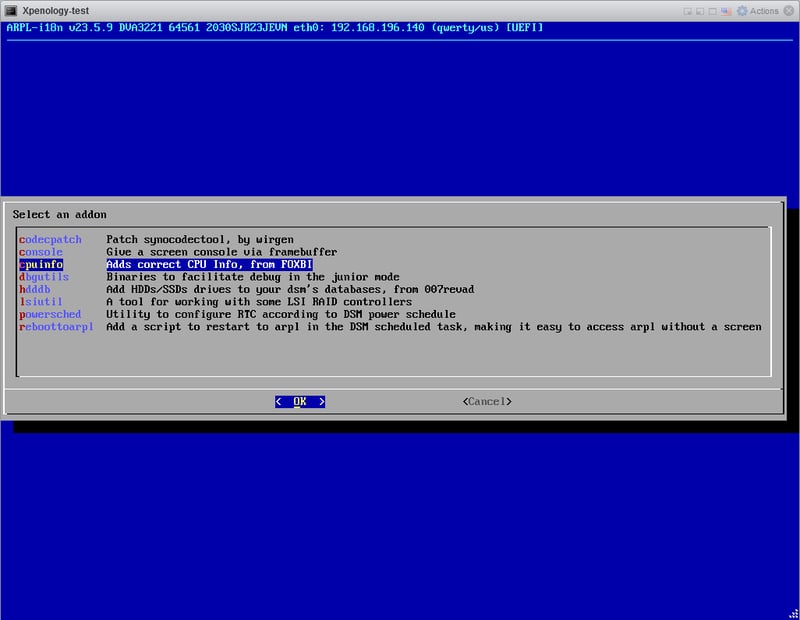This screenshot has width=800, height=620.
Task: Select the console addon entry
Action: (x=41, y=252)
